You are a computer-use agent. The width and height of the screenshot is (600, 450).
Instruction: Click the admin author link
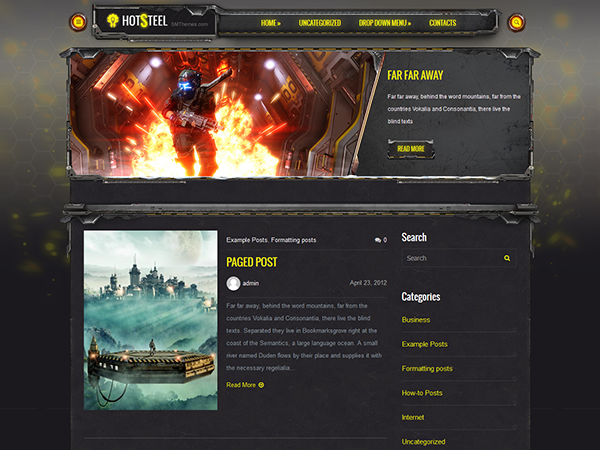tap(251, 284)
